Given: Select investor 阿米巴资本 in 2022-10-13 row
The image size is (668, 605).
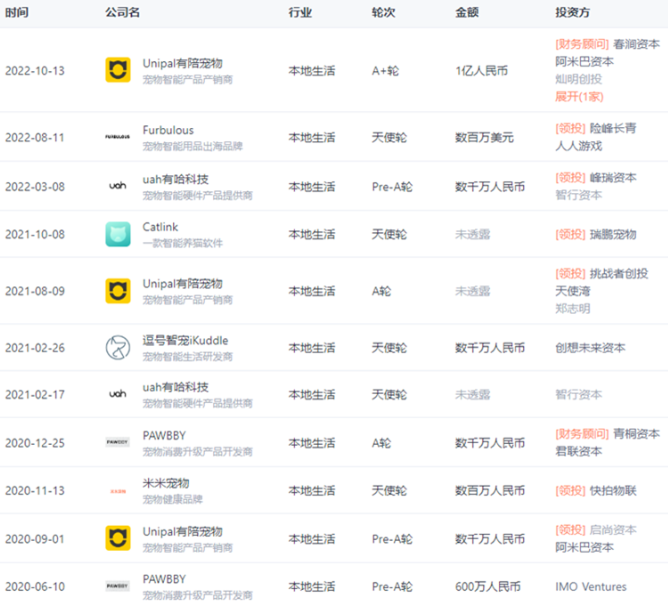Looking at the screenshot, I should pos(584,62).
